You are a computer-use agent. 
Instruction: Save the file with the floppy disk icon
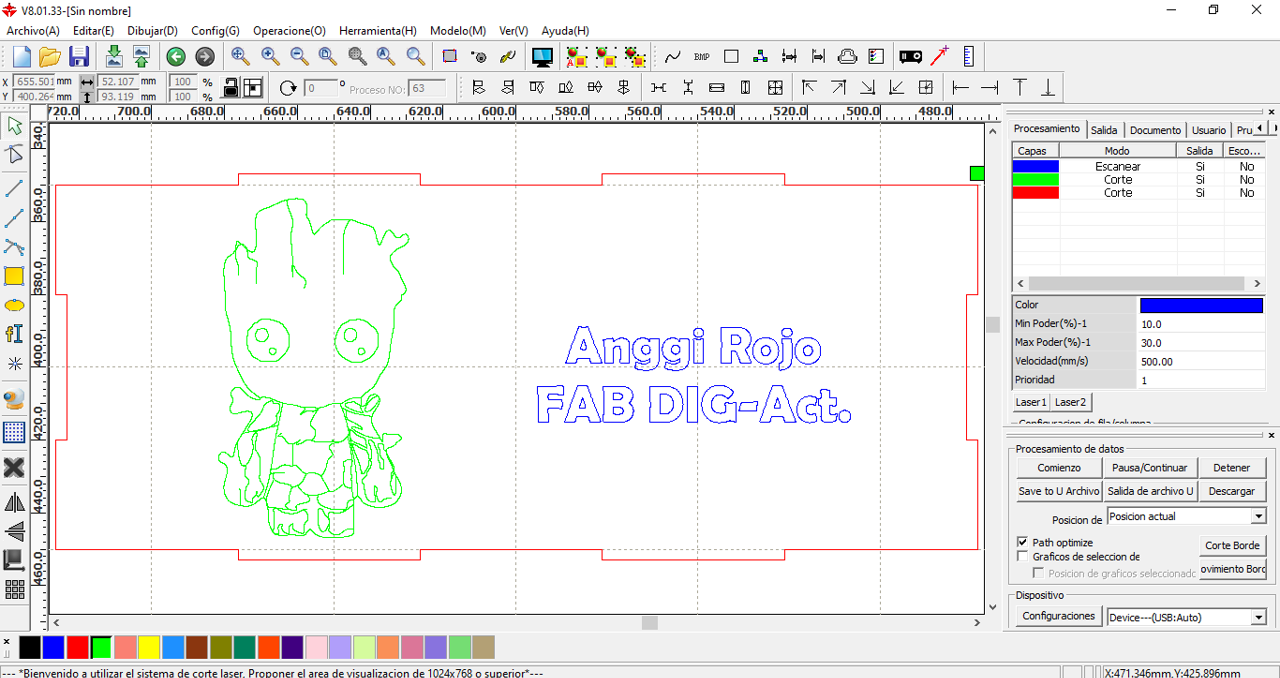coord(79,57)
